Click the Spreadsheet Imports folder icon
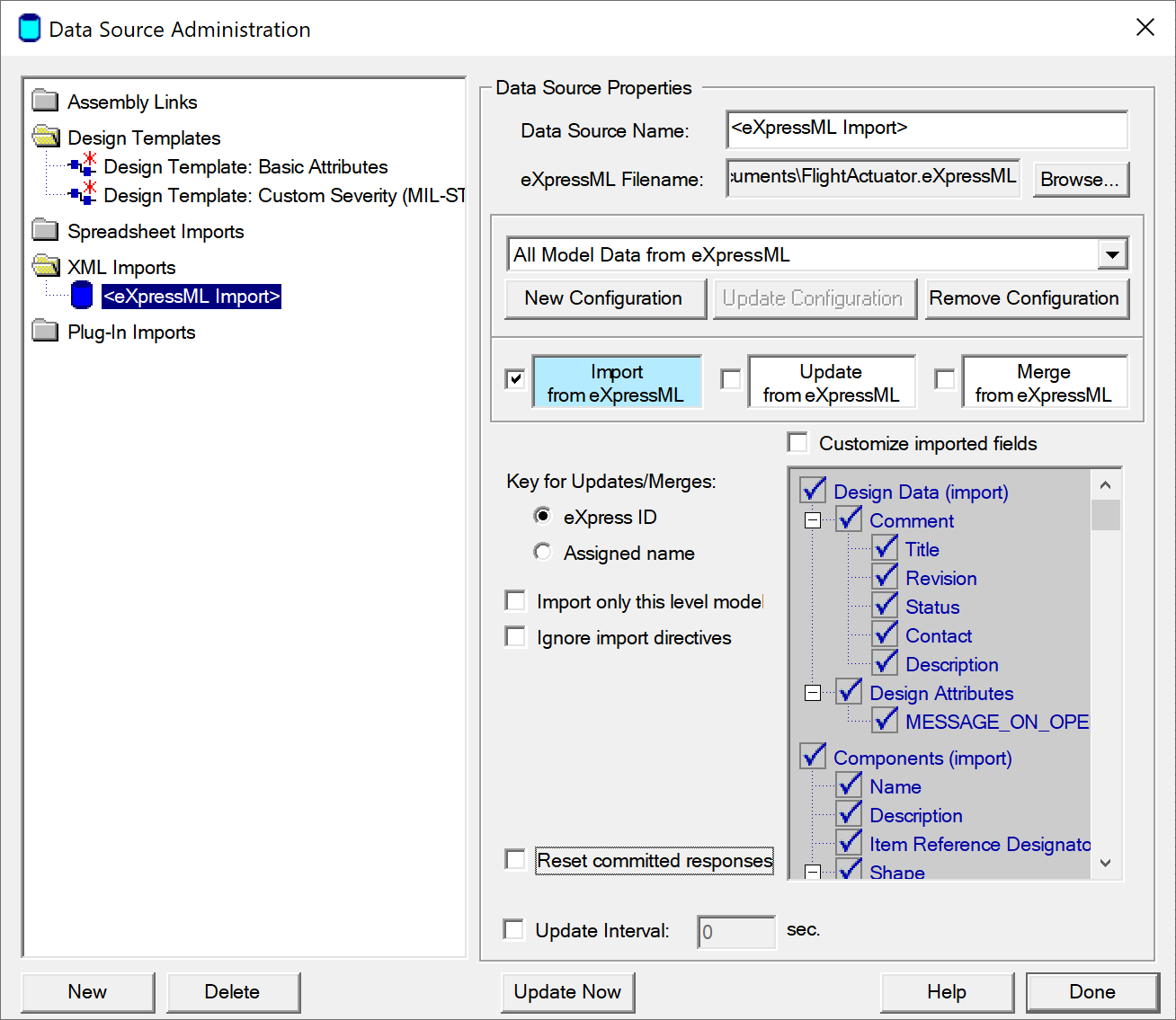The width and height of the screenshot is (1176, 1020). point(45,230)
